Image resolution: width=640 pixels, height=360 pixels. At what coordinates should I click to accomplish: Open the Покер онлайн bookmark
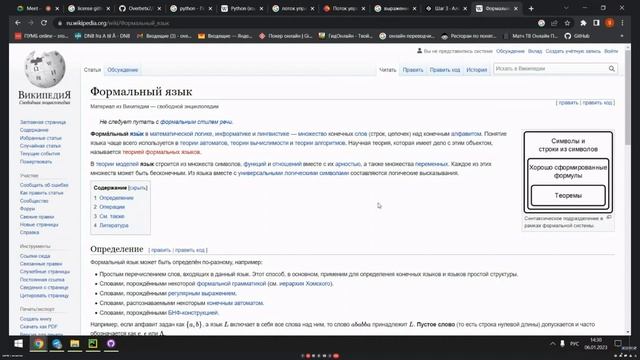coord(286,36)
